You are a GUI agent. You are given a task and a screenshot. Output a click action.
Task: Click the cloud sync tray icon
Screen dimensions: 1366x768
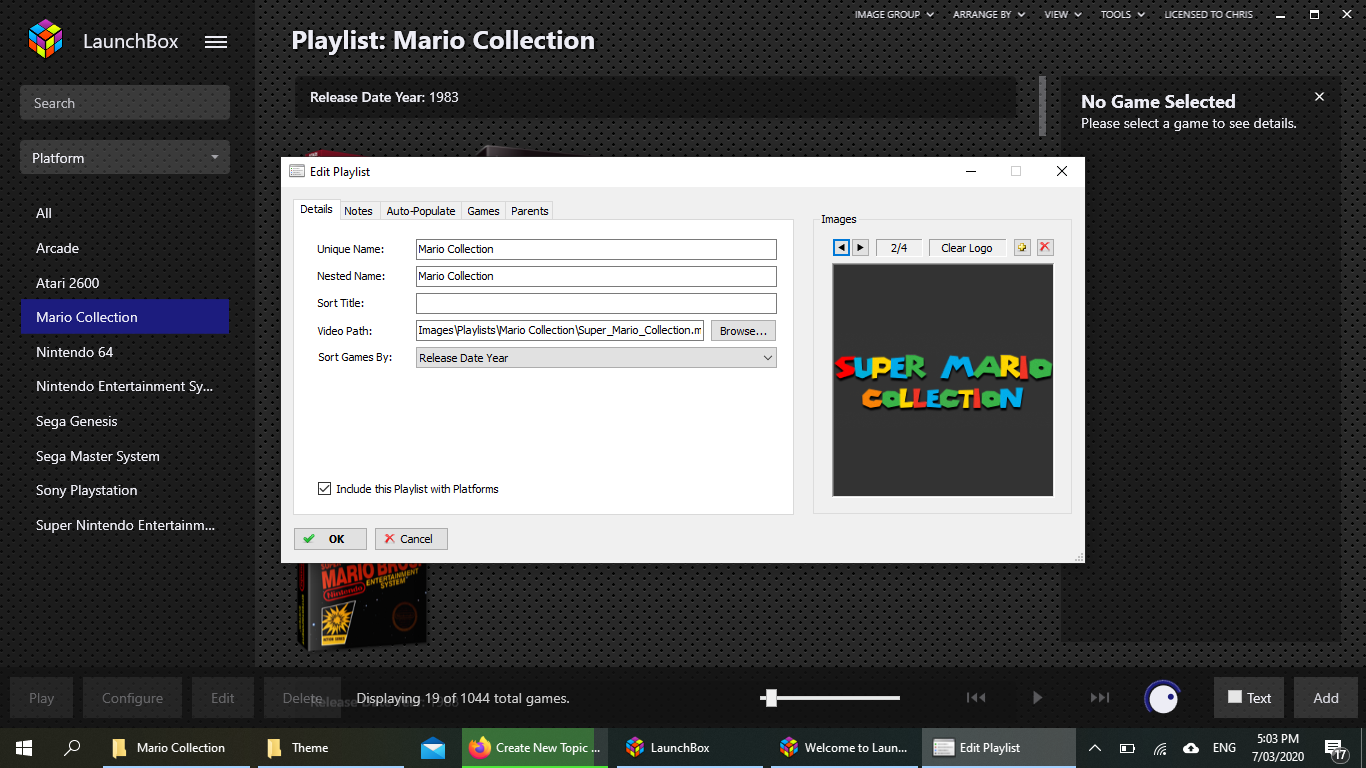[1191, 747]
